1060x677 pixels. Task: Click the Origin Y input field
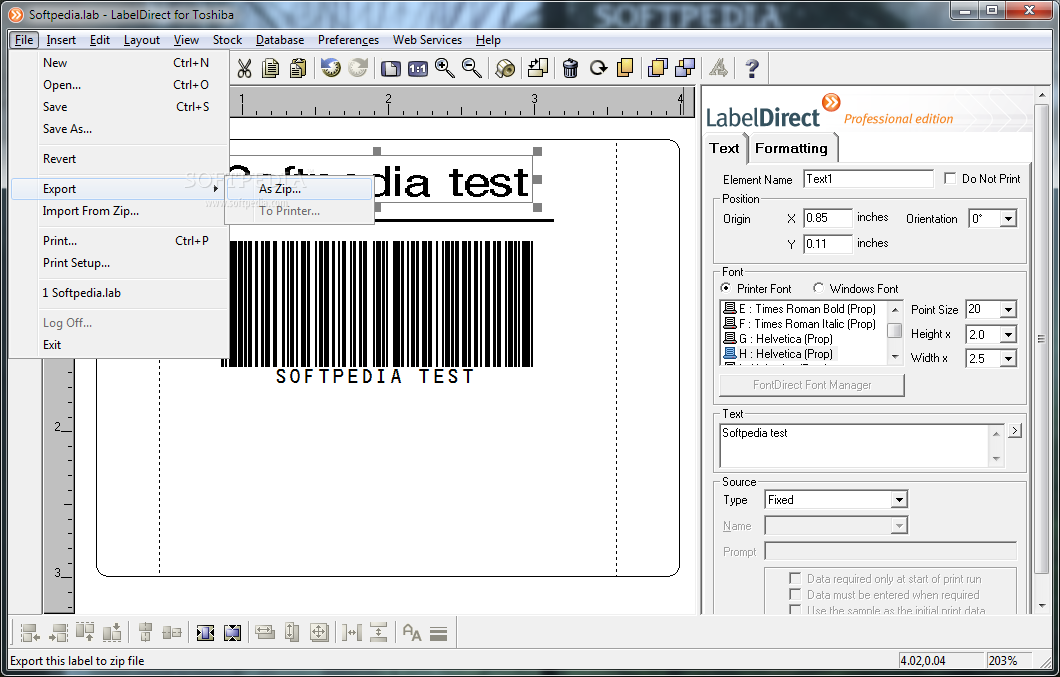(x=827, y=243)
